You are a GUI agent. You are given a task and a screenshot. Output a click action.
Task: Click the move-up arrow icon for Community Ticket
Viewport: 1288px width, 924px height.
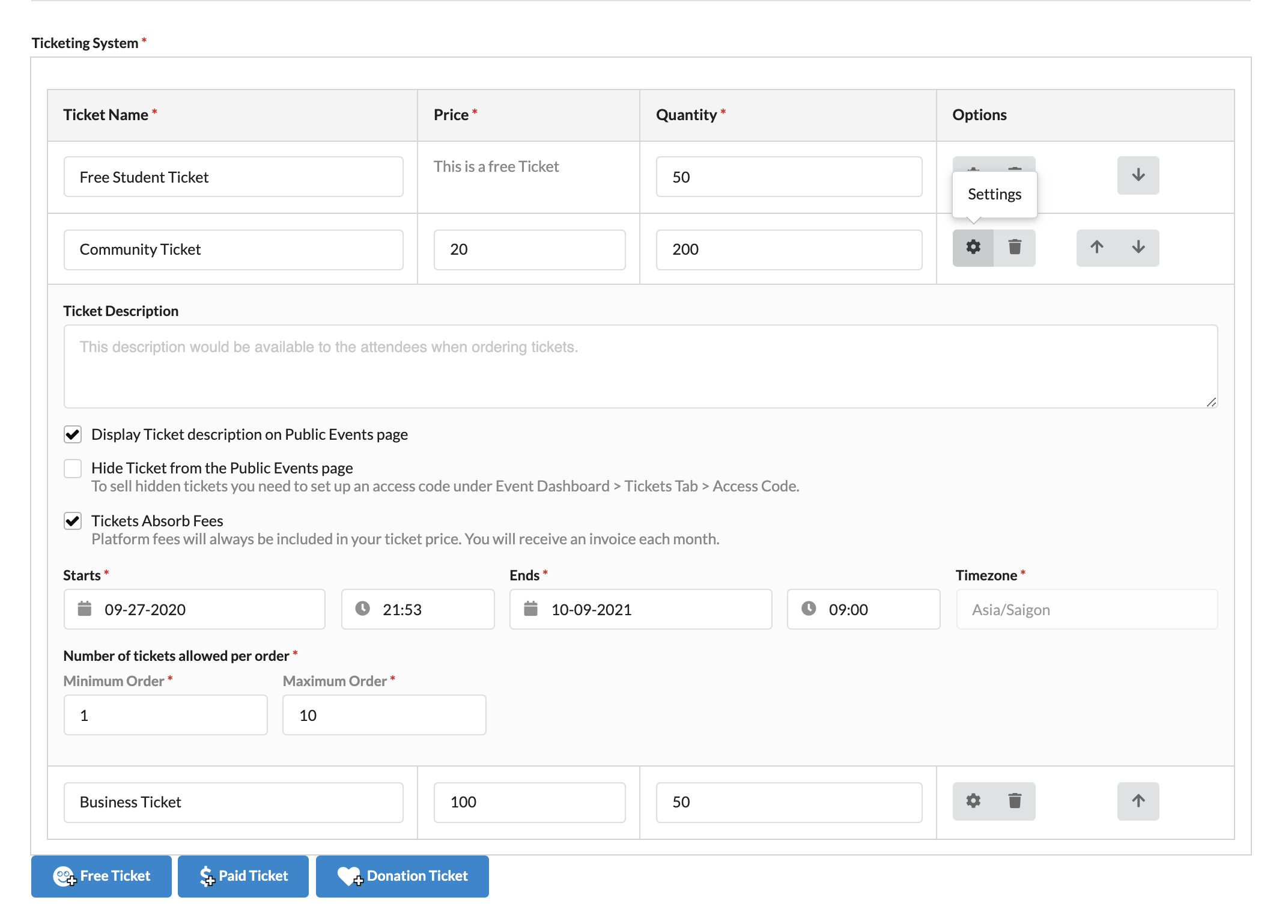(1097, 247)
